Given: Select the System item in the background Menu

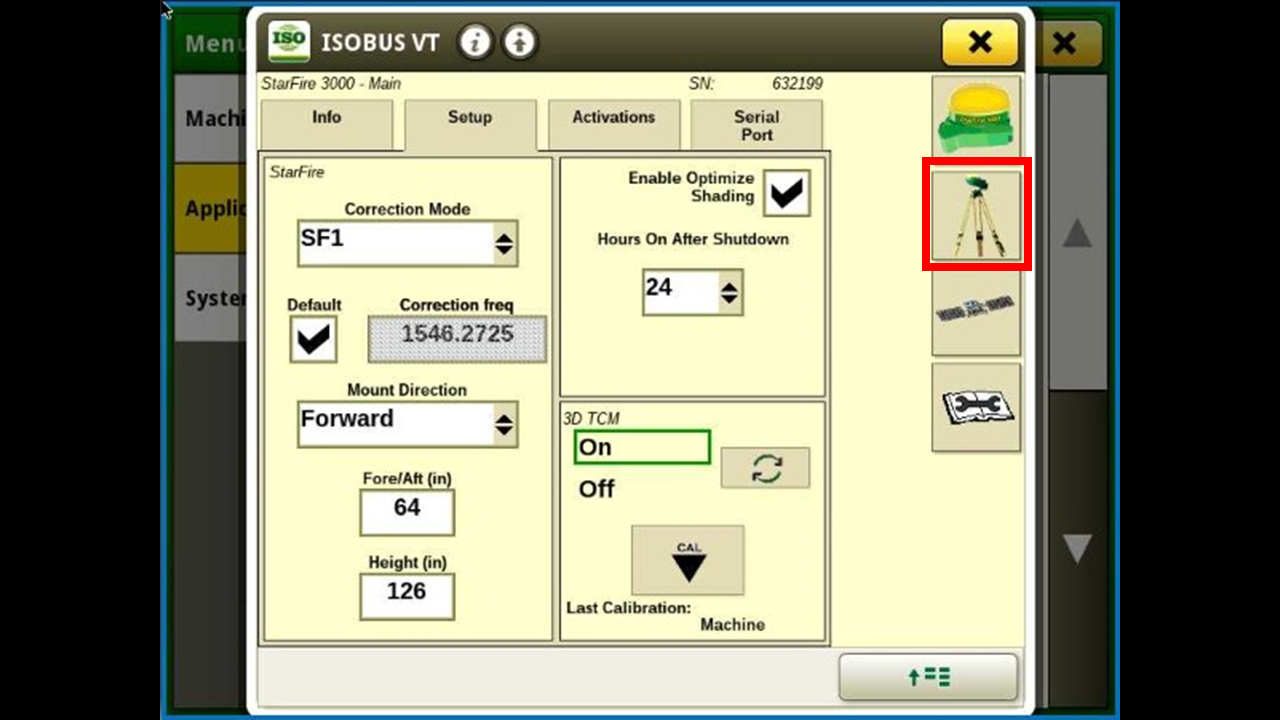Looking at the screenshot, I should 211,298.
